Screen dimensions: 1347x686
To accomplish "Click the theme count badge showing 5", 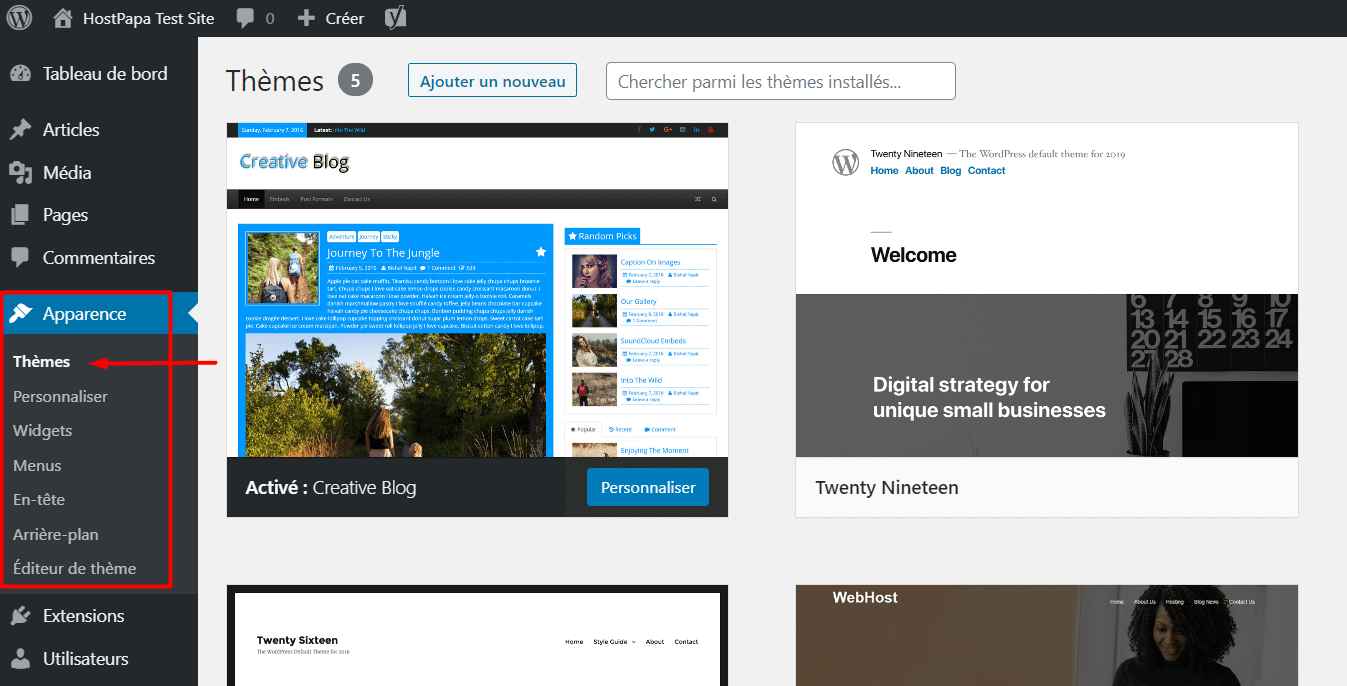I will [x=355, y=80].
